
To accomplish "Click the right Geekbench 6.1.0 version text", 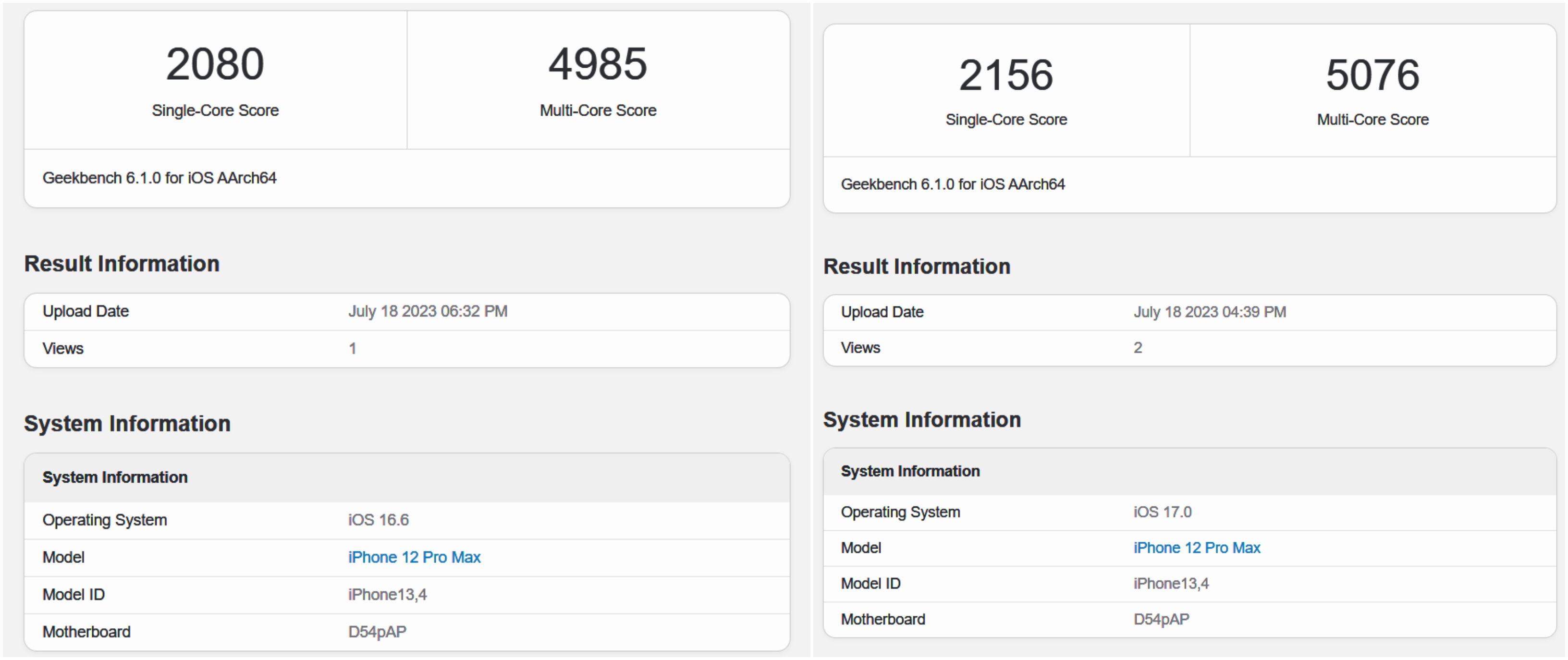I will pos(953,184).
